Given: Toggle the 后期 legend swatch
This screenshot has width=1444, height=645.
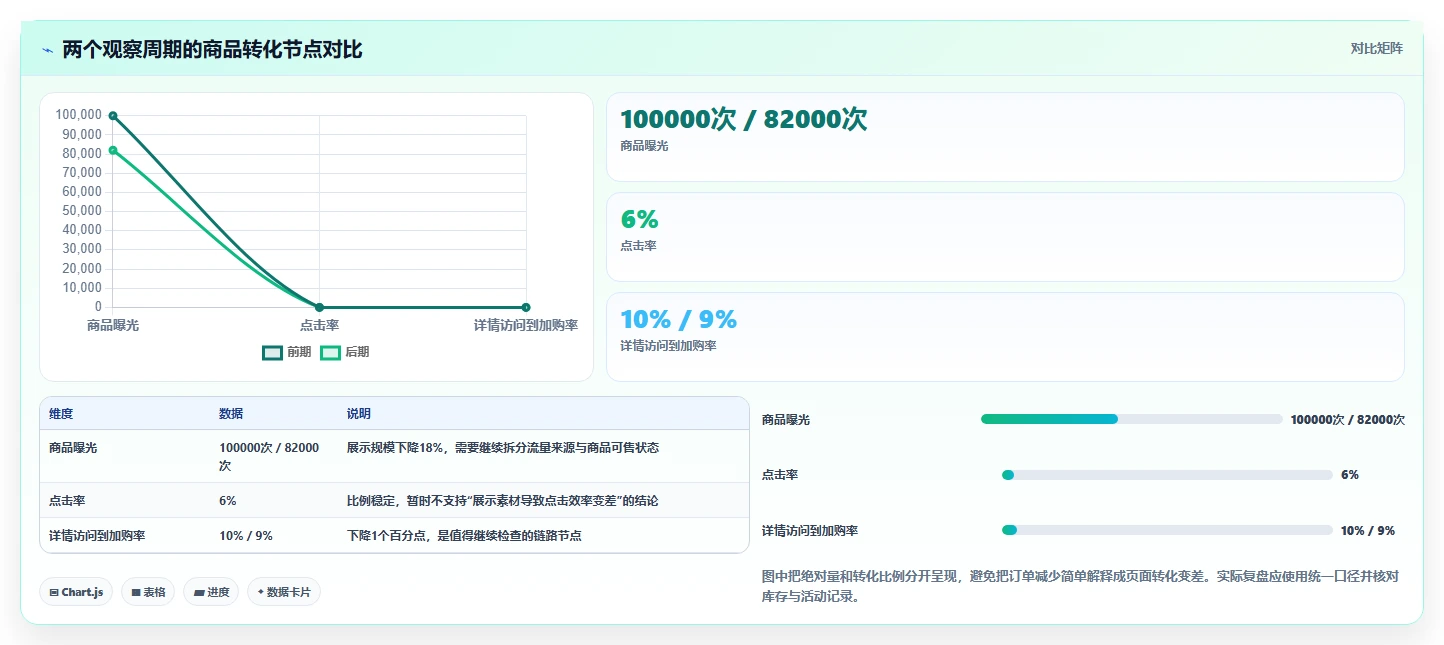Looking at the screenshot, I should 330,352.
